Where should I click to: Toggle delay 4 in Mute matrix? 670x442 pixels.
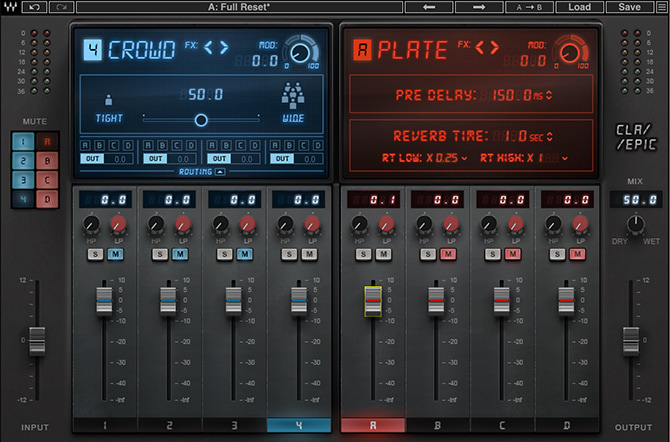coord(23,199)
